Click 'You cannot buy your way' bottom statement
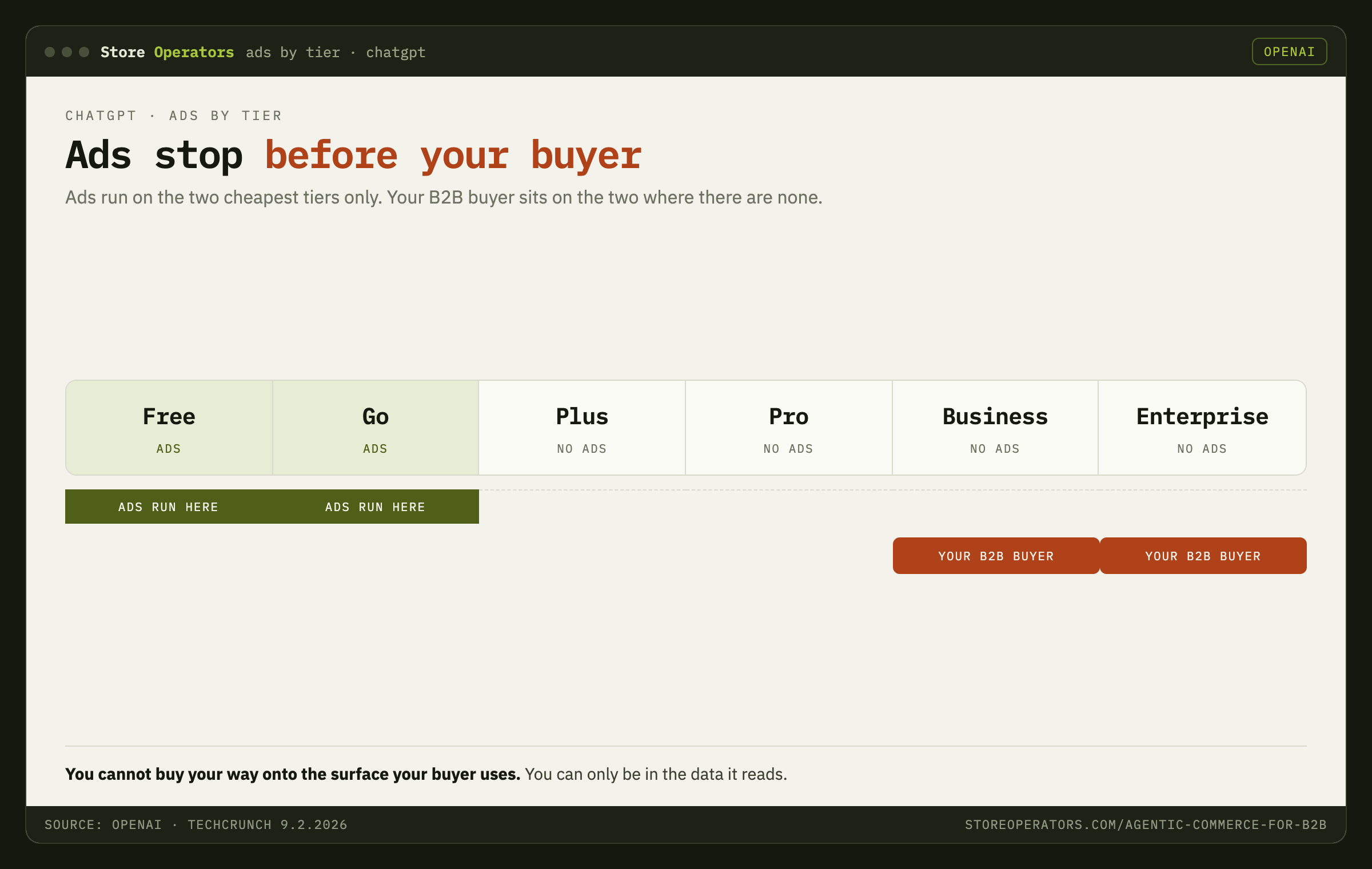Screen dimensions: 1372x869 tap(426, 774)
